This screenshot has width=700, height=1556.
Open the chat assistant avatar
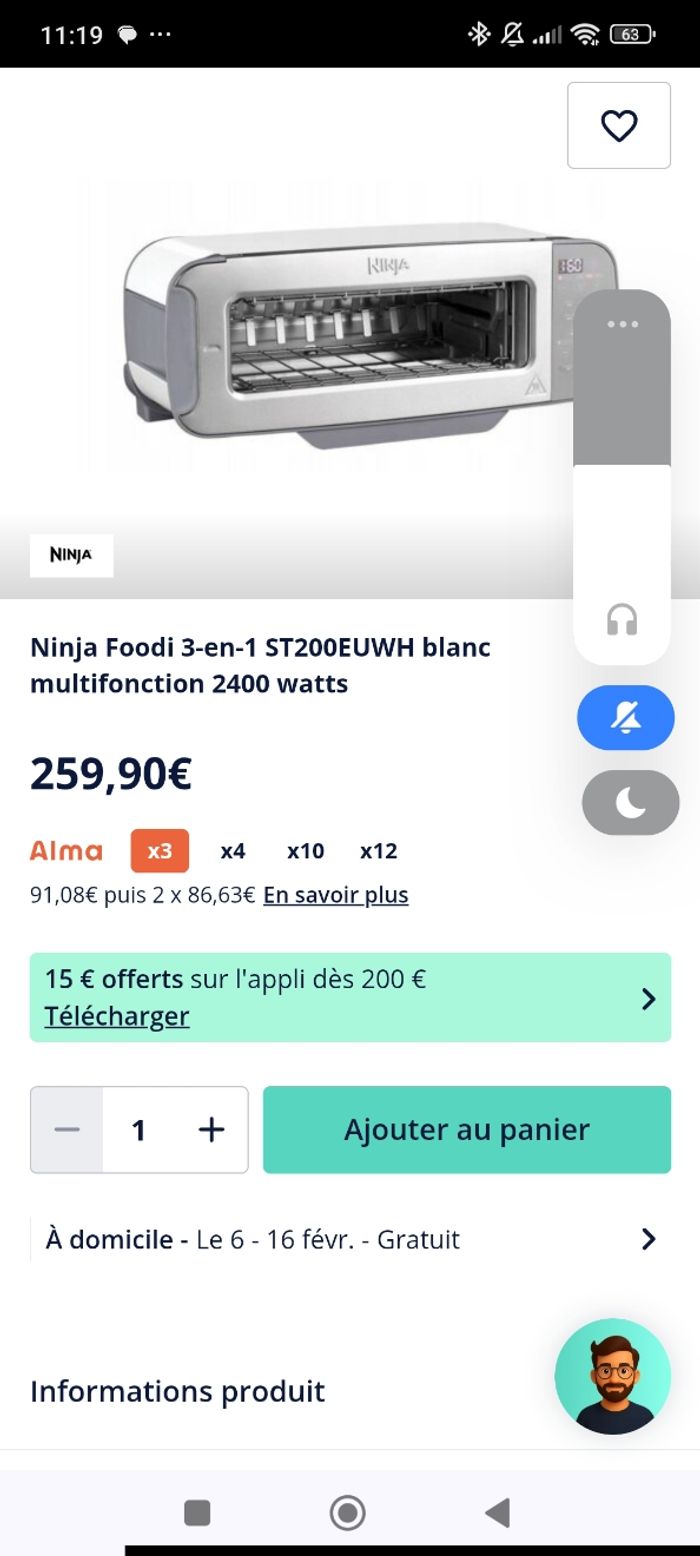[612, 1376]
